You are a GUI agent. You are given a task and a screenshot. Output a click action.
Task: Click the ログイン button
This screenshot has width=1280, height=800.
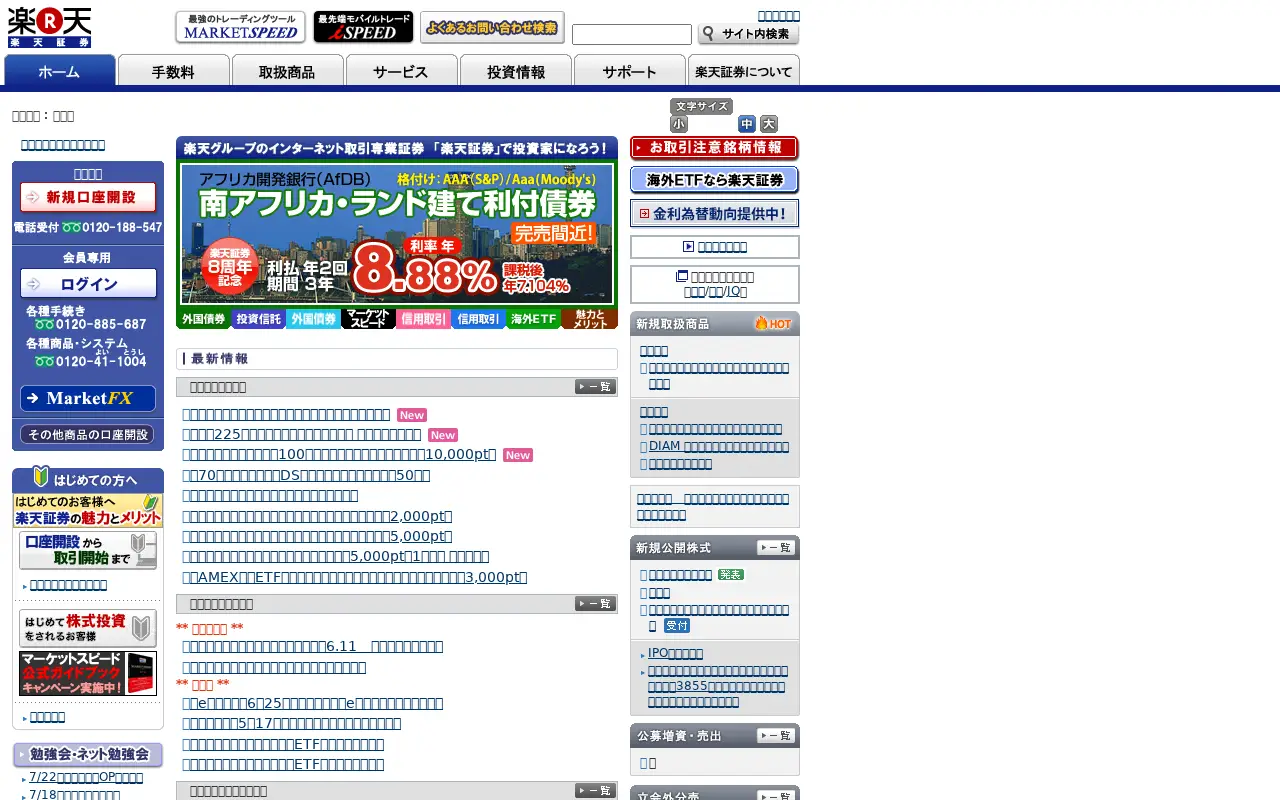[x=88, y=284]
